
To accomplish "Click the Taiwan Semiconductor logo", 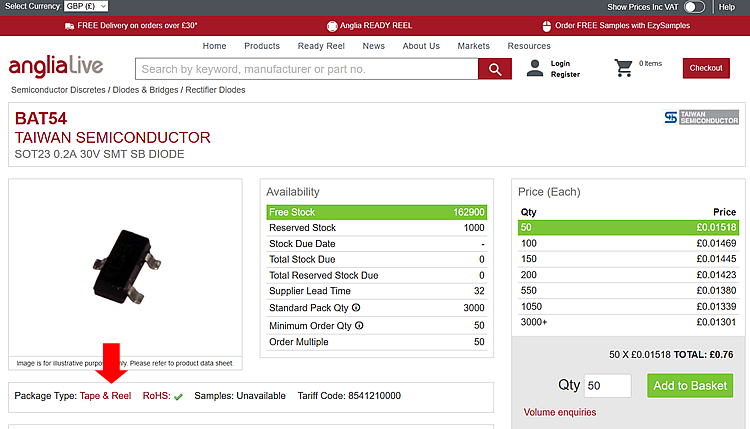I will [701, 118].
